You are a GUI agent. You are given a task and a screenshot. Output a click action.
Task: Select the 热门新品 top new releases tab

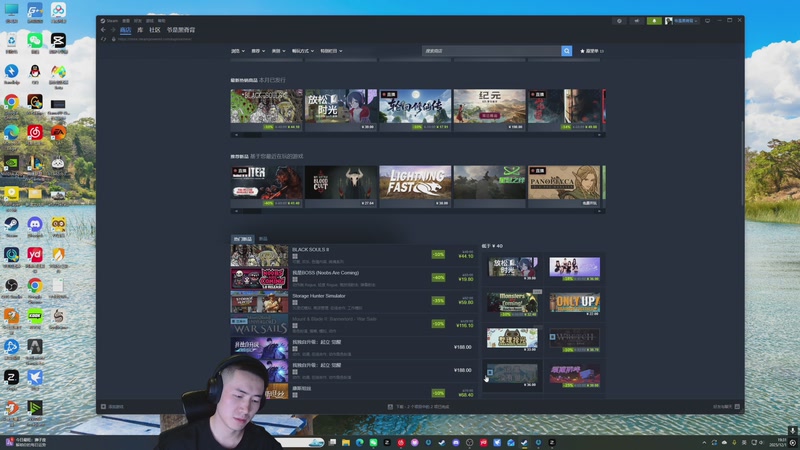pyautogui.click(x=243, y=239)
